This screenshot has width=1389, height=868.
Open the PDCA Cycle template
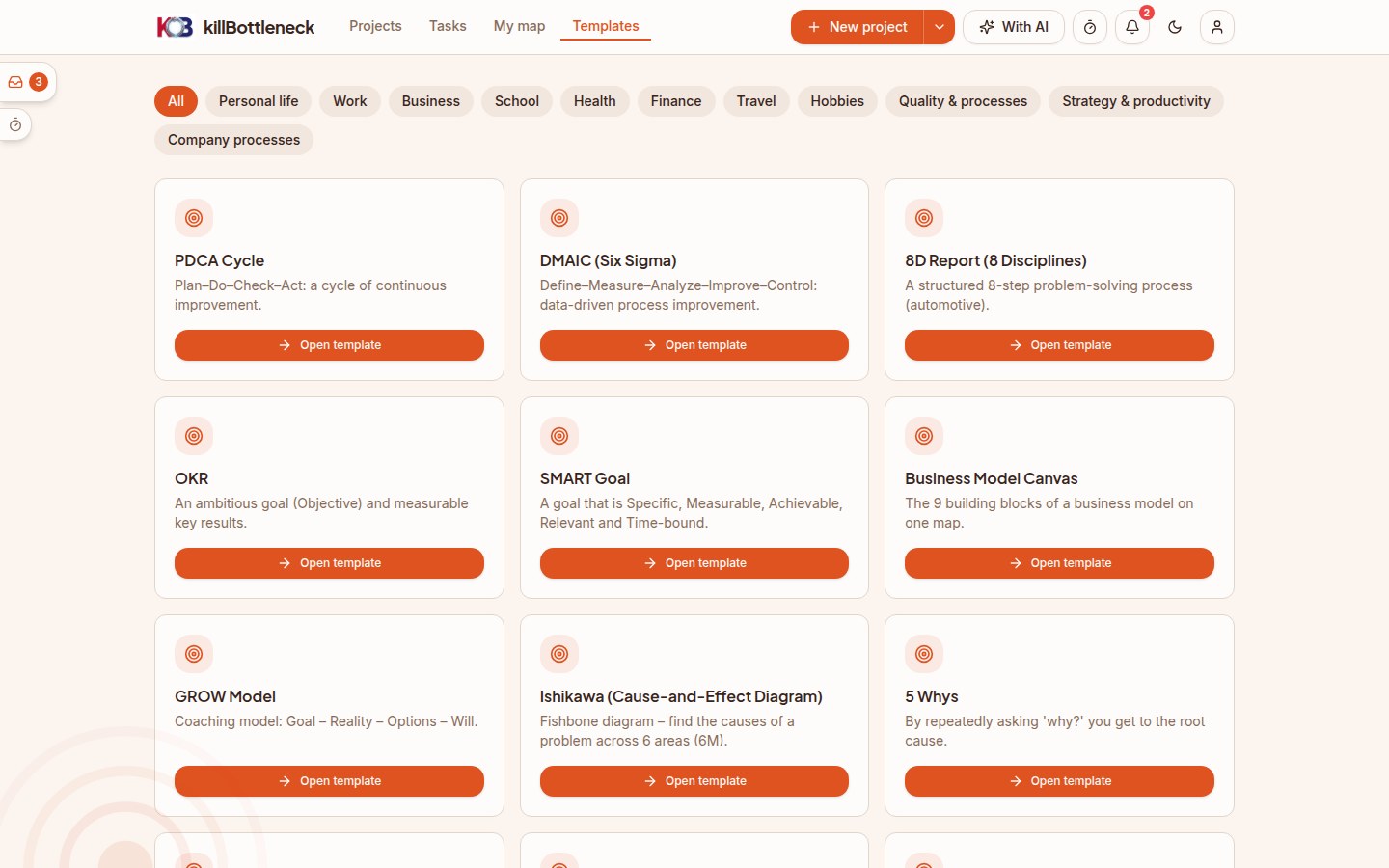pos(329,345)
